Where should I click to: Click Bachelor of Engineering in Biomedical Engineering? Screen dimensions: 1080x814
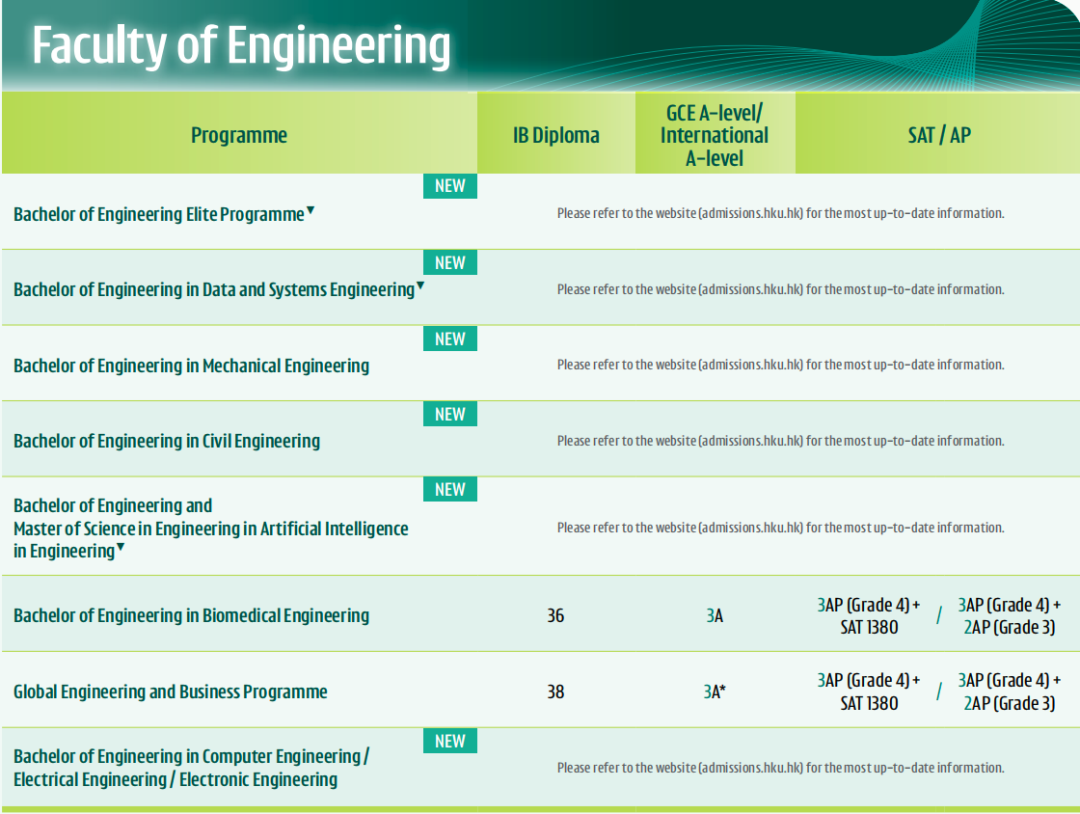tap(191, 616)
